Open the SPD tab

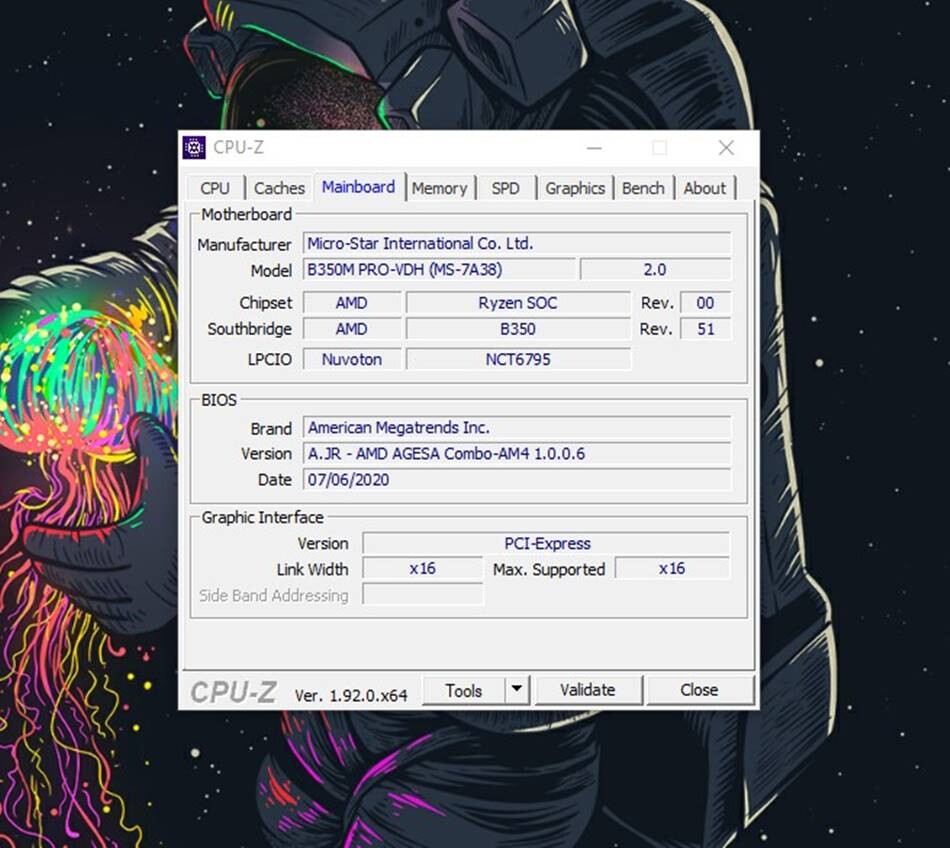(x=505, y=188)
